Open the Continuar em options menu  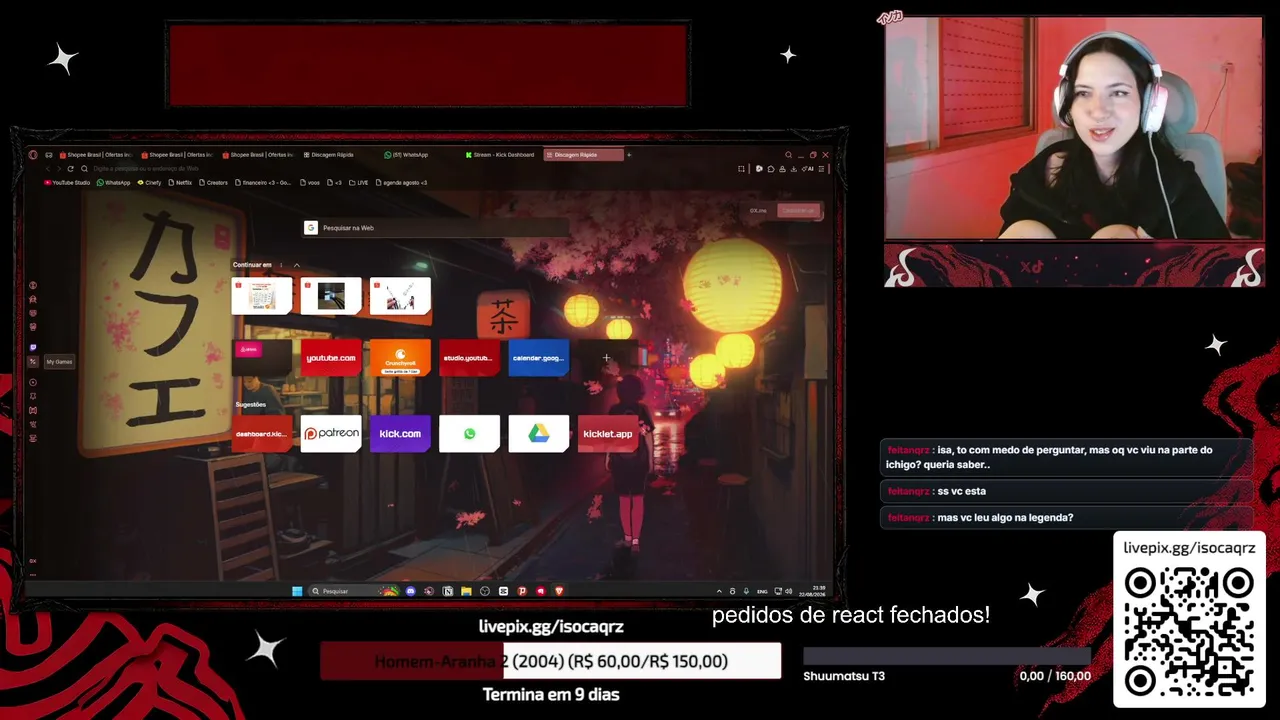(281, 265)
